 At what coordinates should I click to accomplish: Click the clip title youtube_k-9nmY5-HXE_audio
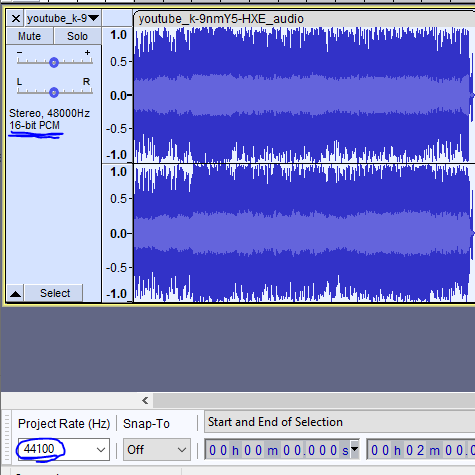[221, 19]
